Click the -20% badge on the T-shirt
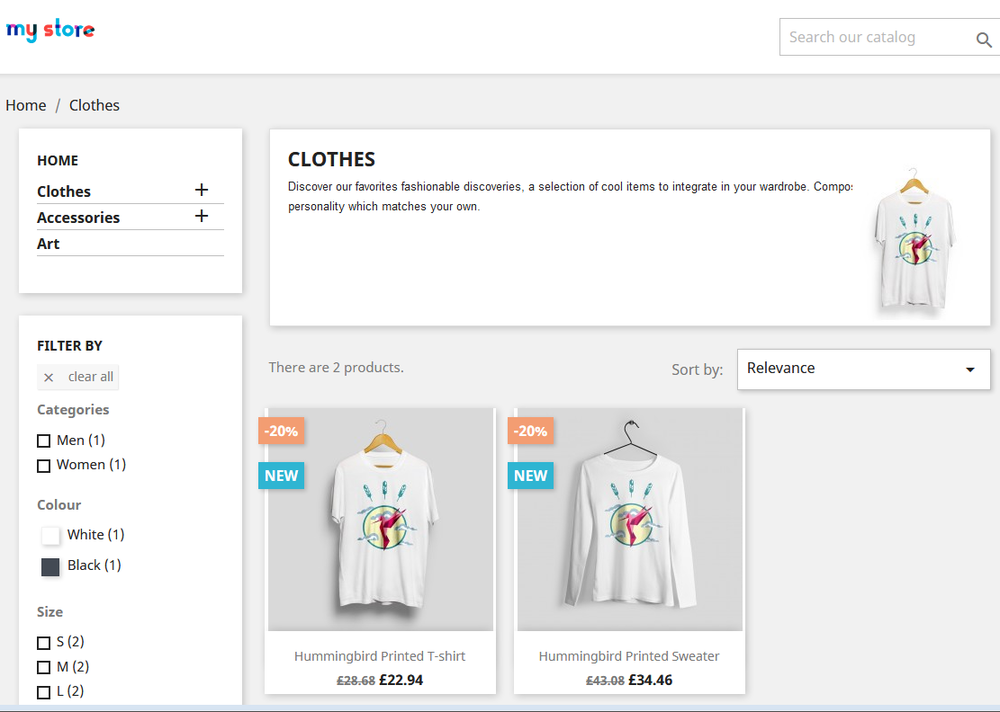Viewport: 1000px width, 712px height. click(281, 431)
